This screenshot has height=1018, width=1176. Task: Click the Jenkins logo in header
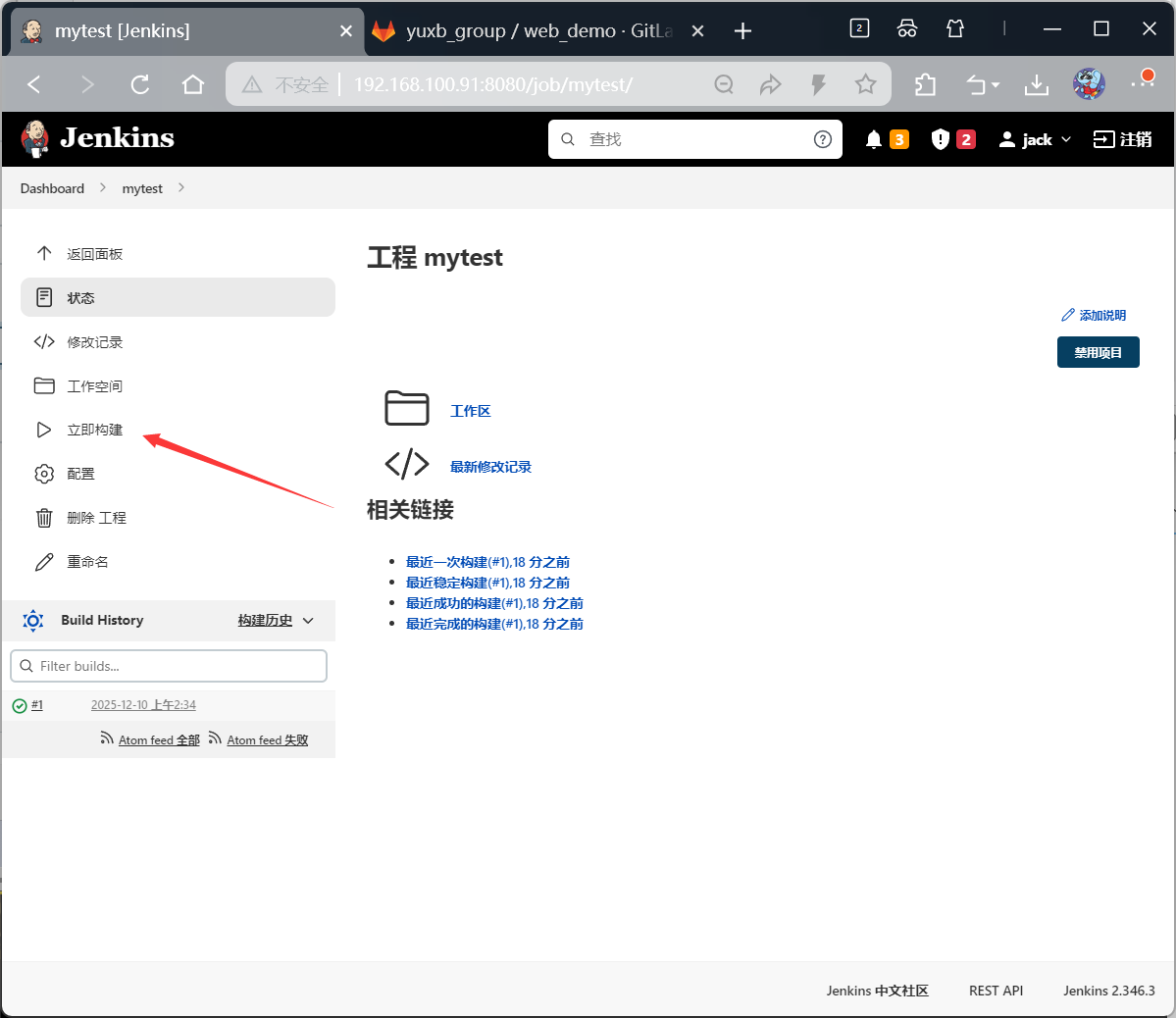(x=97, y=139)
